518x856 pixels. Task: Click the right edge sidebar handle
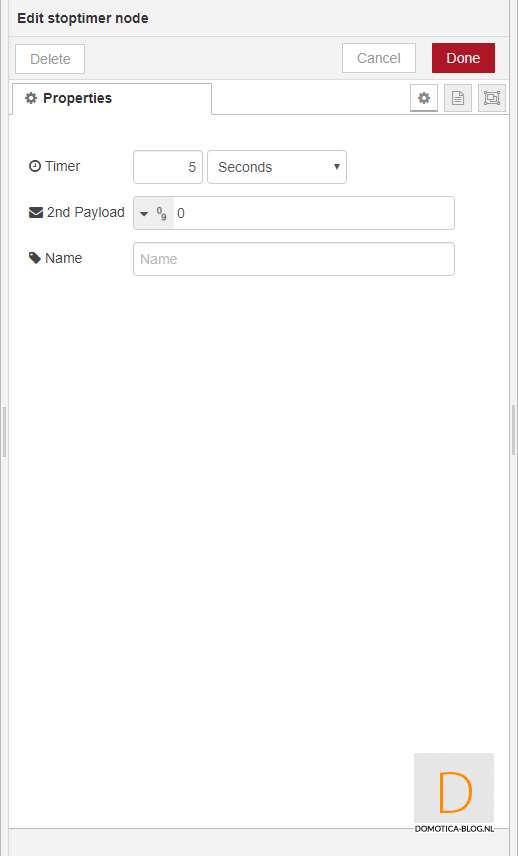[x=514, y=430]
